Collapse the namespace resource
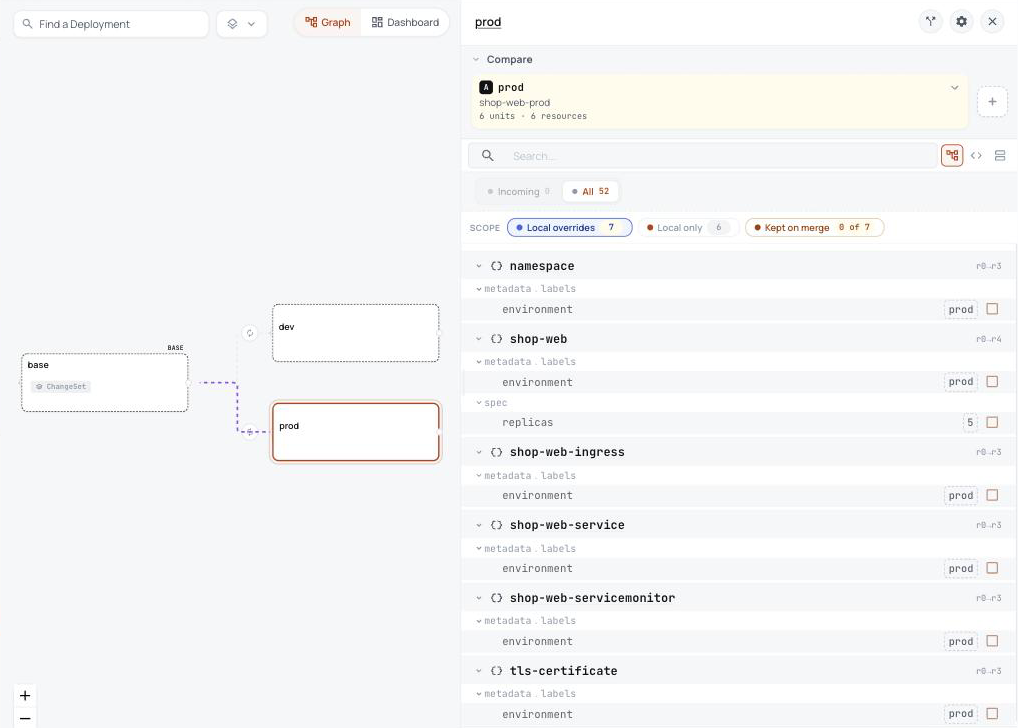Viewport: 1018px width, 728px height. [x=478, y=266]
